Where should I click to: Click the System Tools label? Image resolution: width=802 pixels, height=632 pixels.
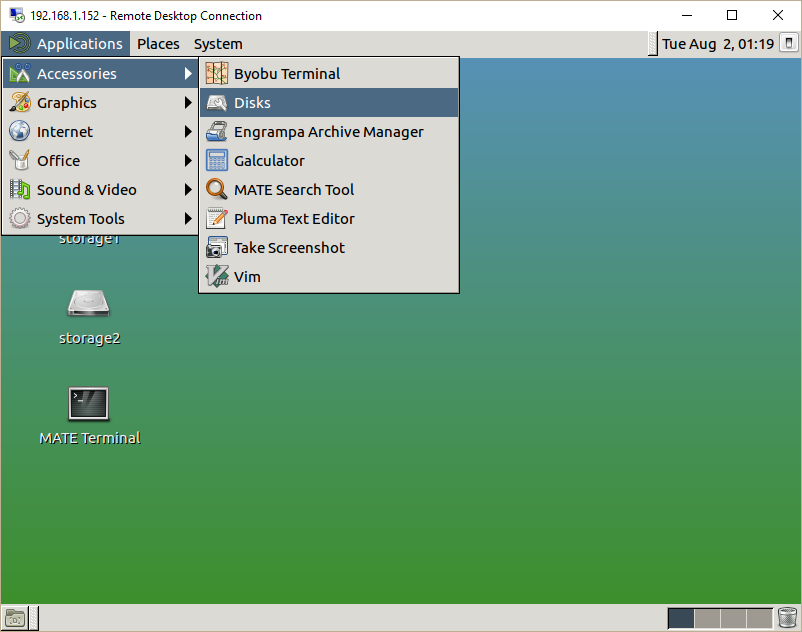[x=80, y=219]
